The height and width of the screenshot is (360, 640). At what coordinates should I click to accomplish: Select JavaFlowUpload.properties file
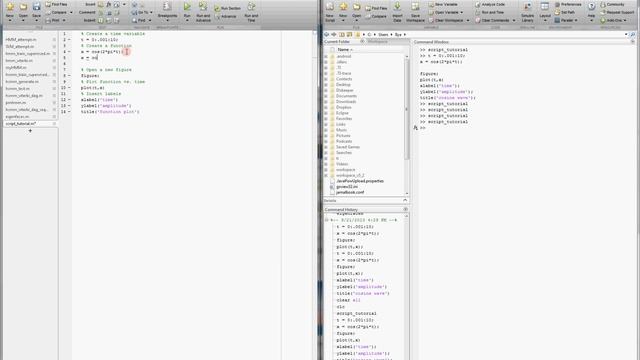tap(360, 181)
